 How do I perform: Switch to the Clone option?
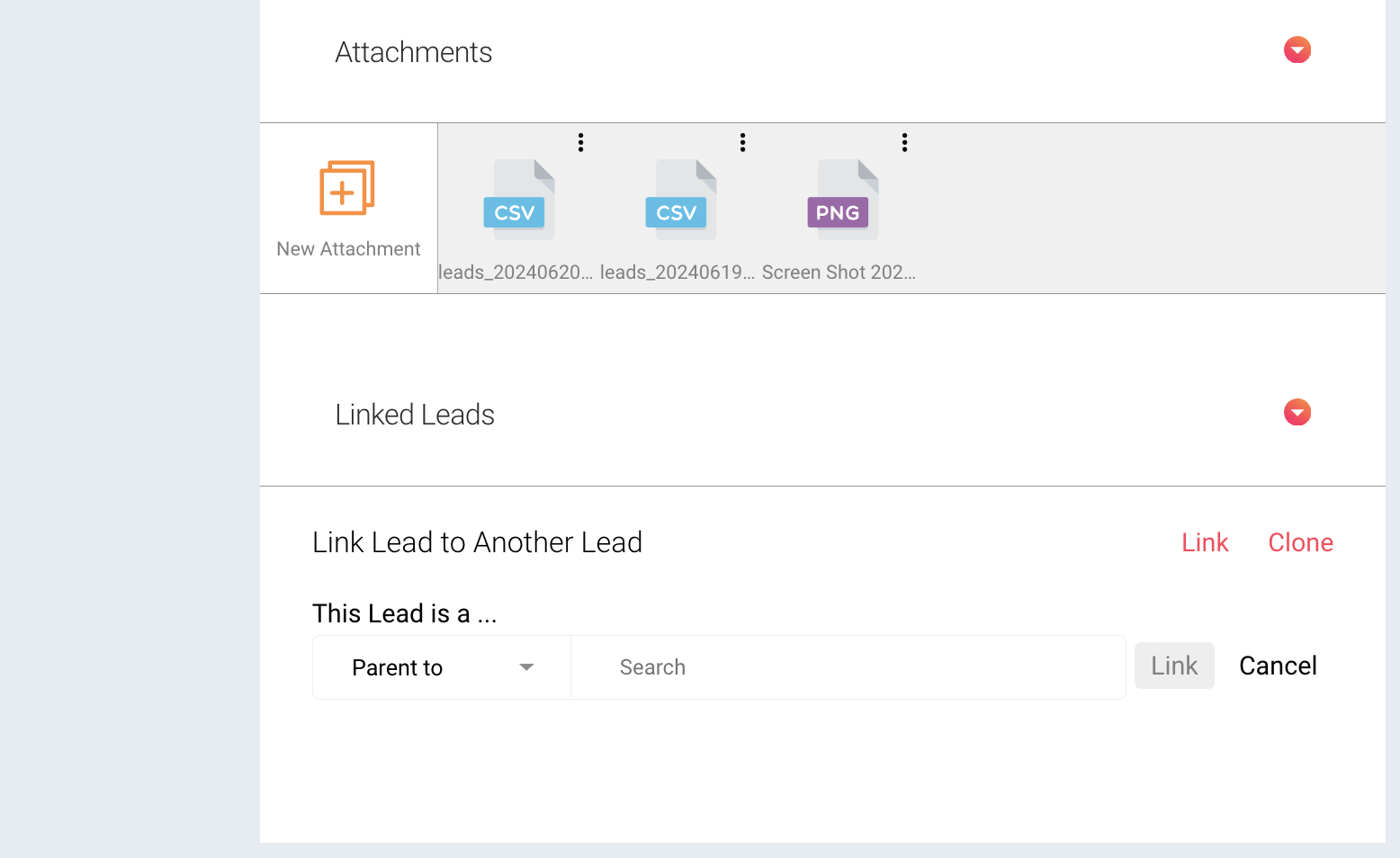tap(1300, 542)
